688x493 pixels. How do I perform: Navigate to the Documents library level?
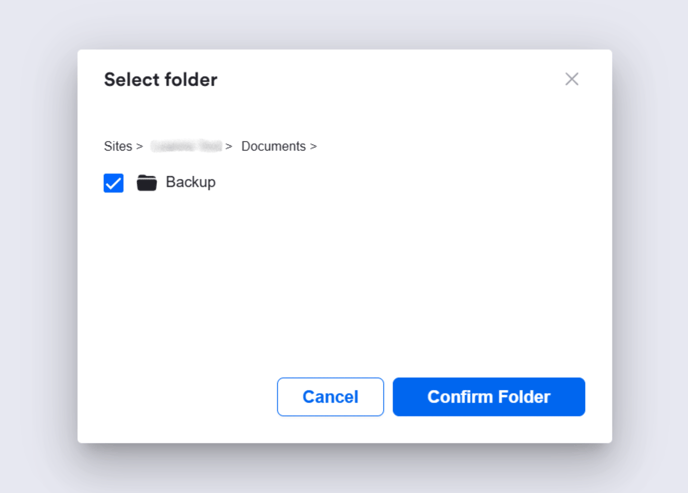pyautogui.click(x=273, y=146)
